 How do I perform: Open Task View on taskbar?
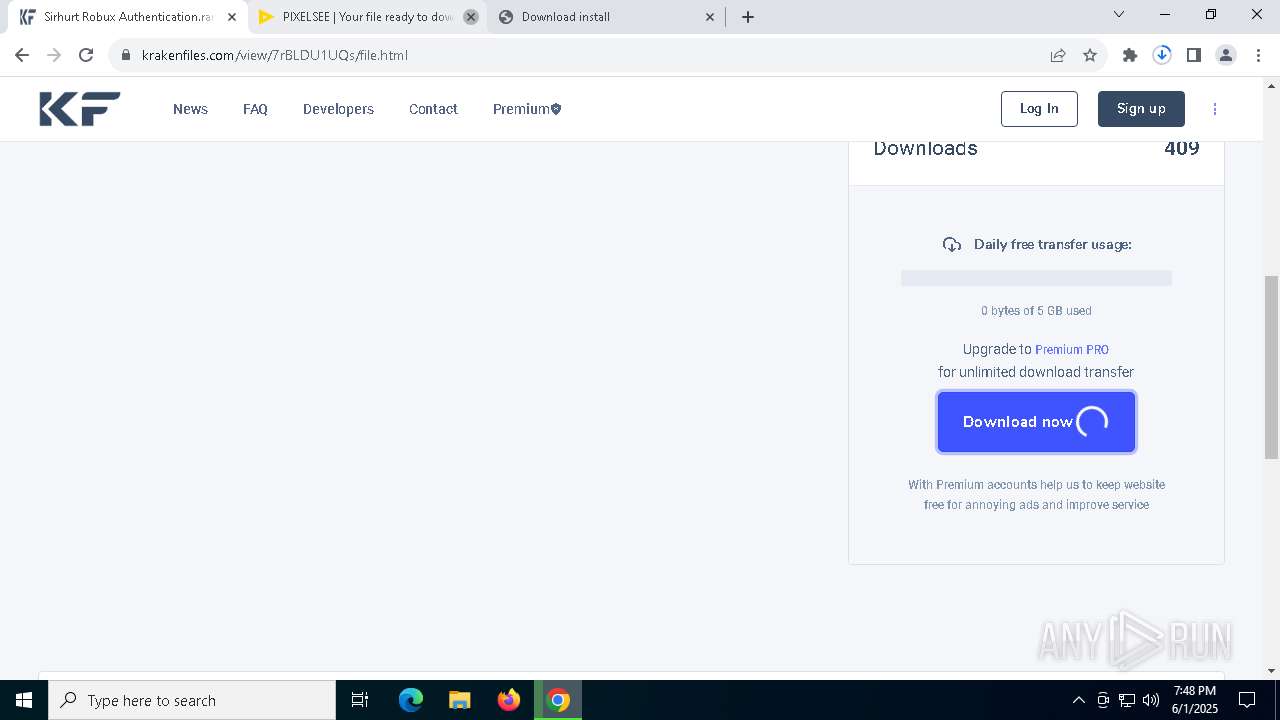[x=360, y=700]
